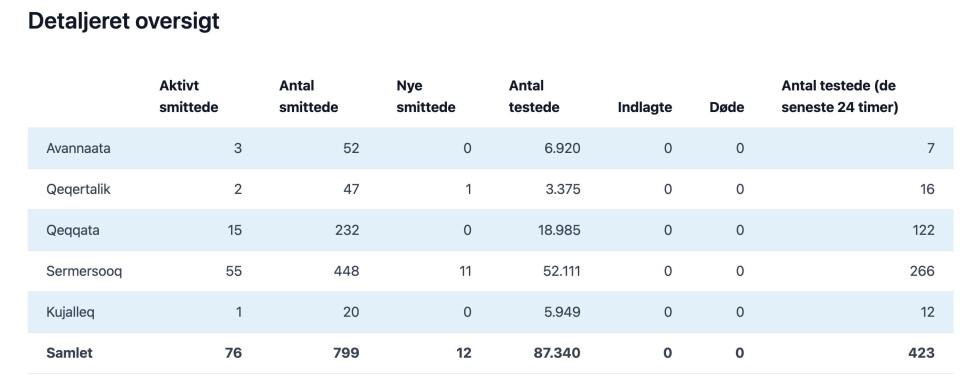Select the Avannaata row label
960x384 pixels.
(78, 148)
